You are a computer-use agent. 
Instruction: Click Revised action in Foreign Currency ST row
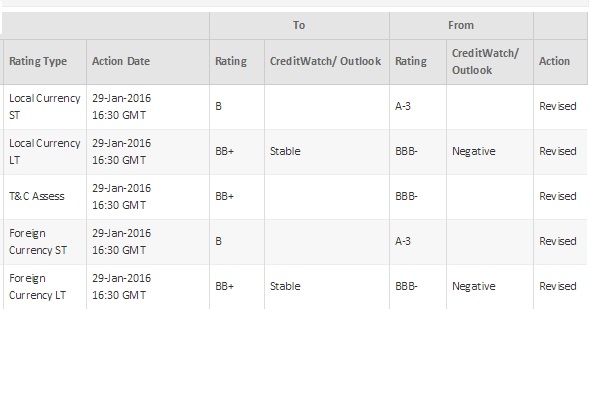click(558, 241)
